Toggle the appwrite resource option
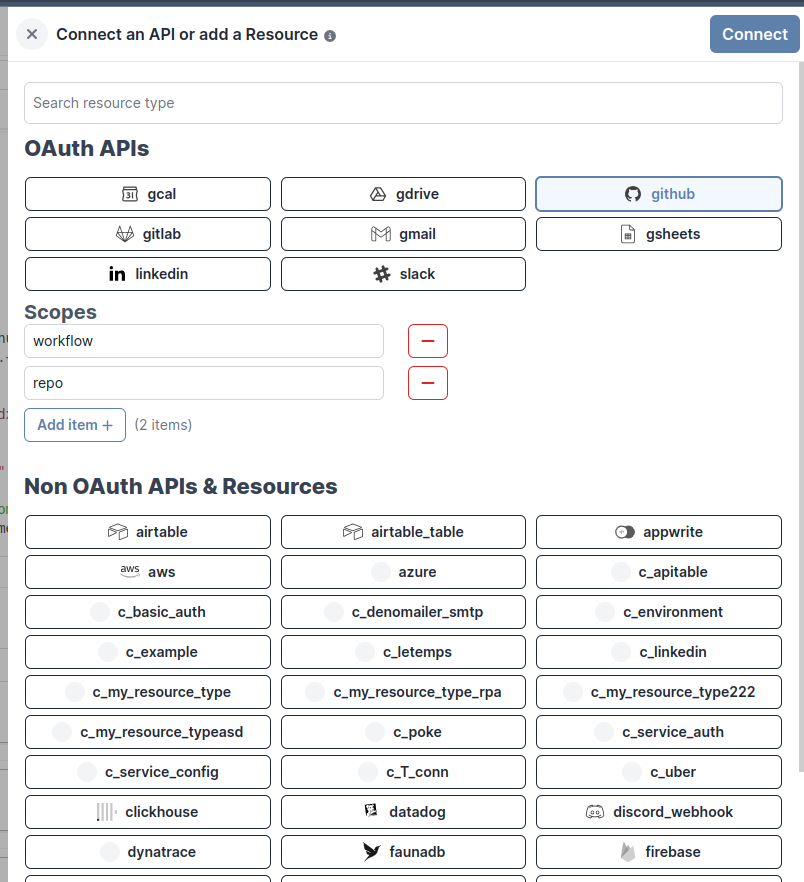Screen dimensions: 804x882 point(658,532)
